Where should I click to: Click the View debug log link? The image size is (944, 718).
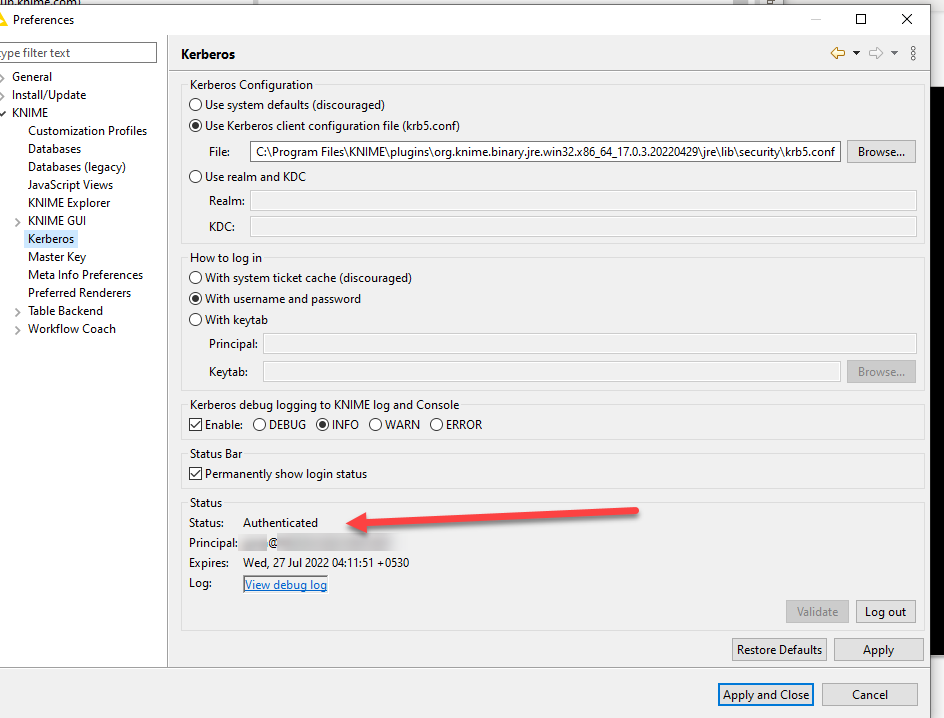(285, 584)
